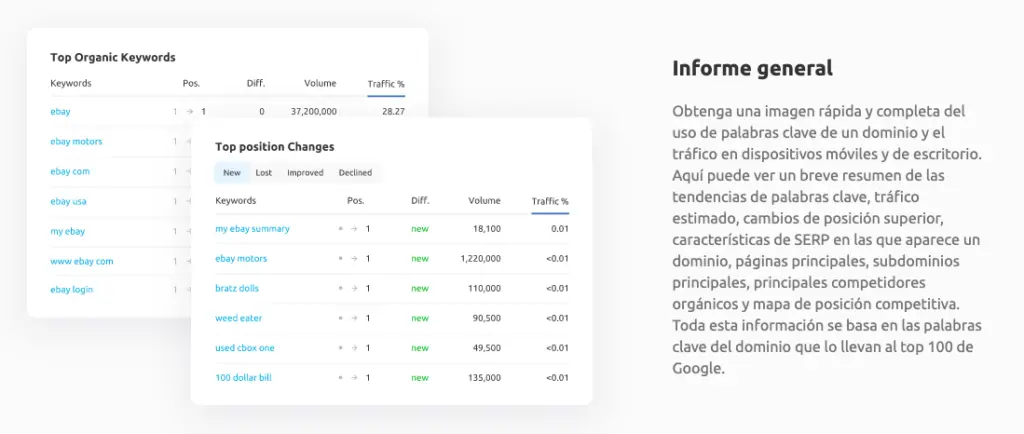Click the 90,500 volume value

[488, 318]
